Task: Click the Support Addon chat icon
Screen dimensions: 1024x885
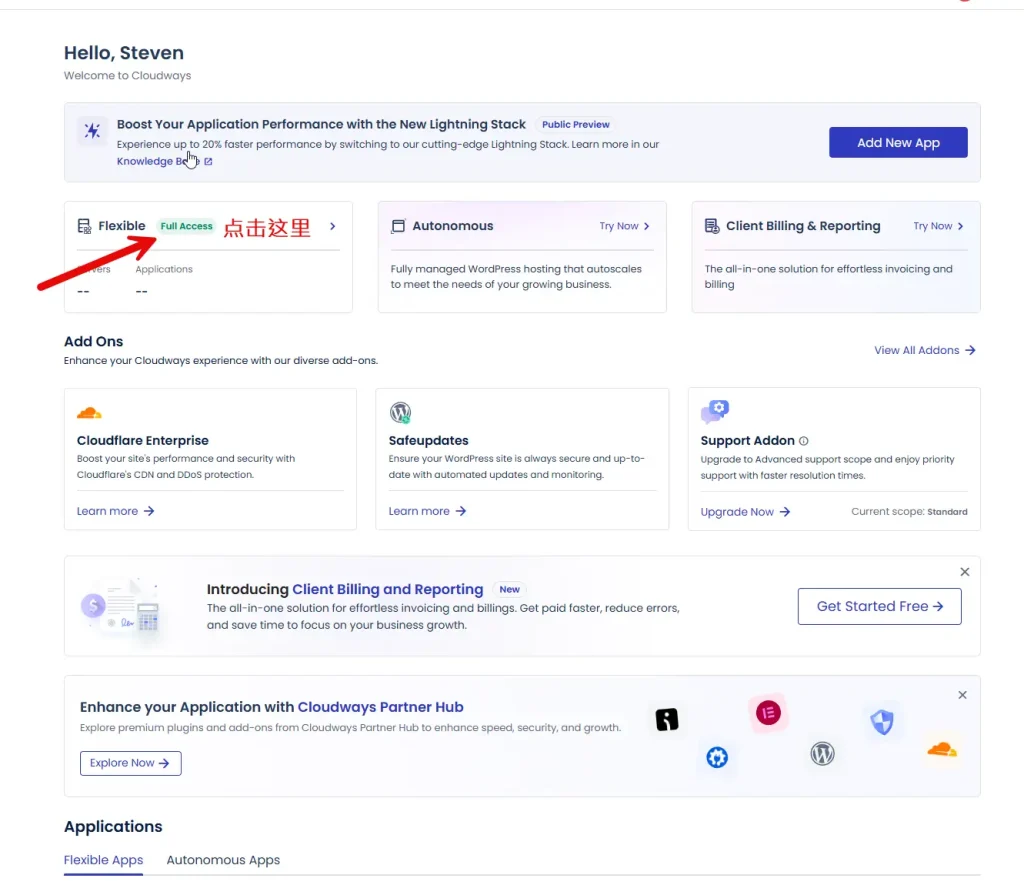Action: point(714,411)
